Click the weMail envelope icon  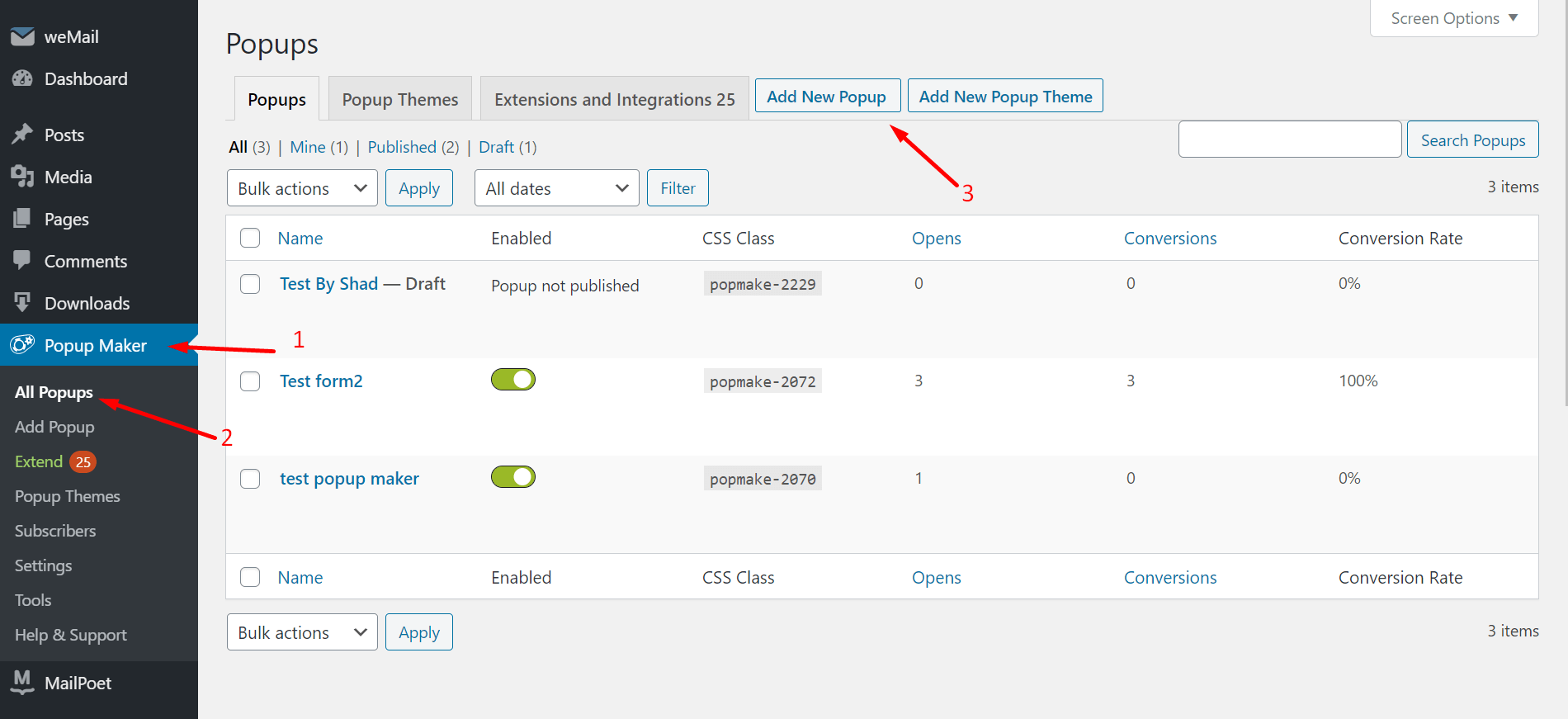(x=22, y=37)
